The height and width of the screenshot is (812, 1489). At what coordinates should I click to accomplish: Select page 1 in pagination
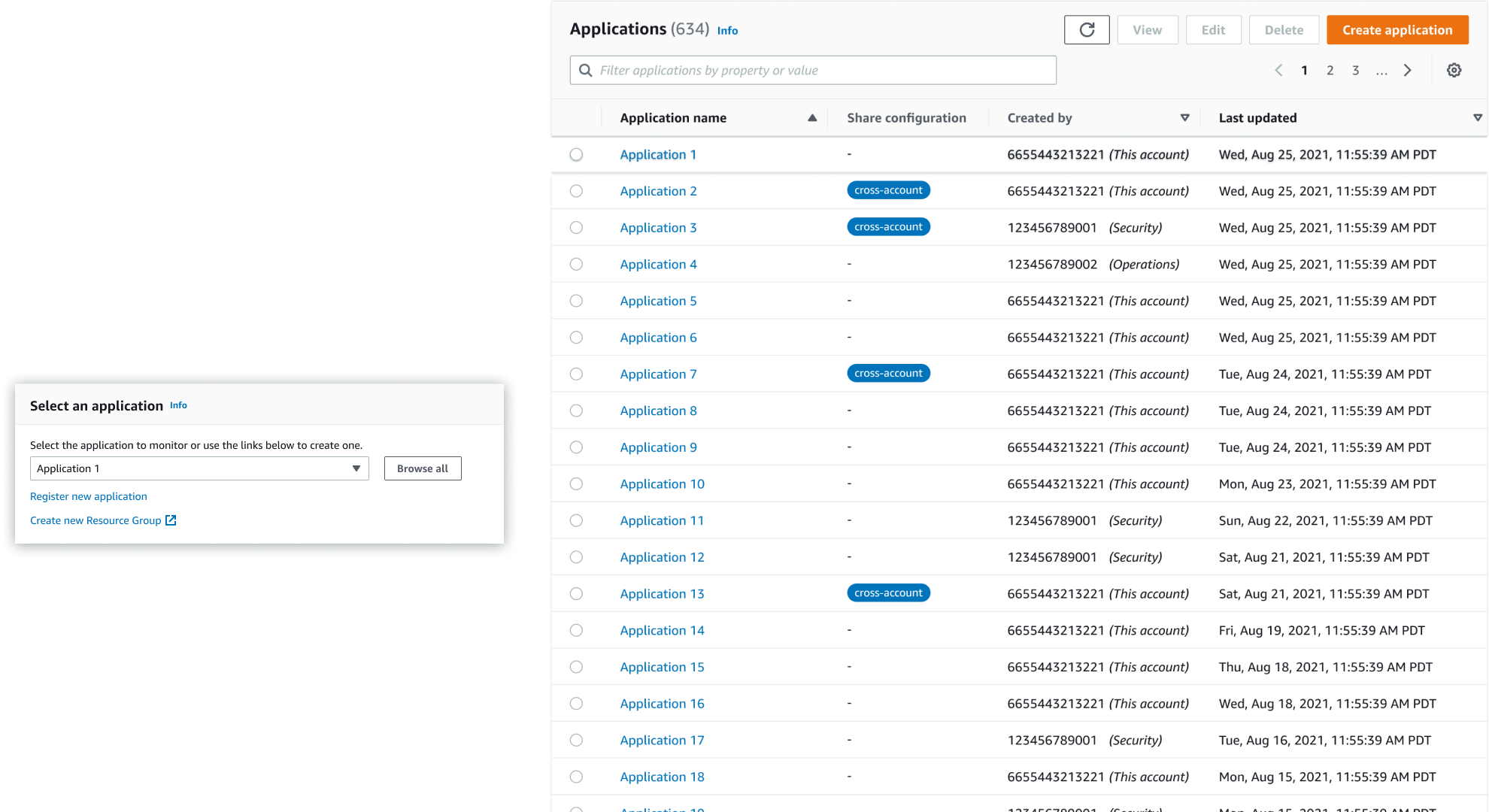coord(1304,70)
